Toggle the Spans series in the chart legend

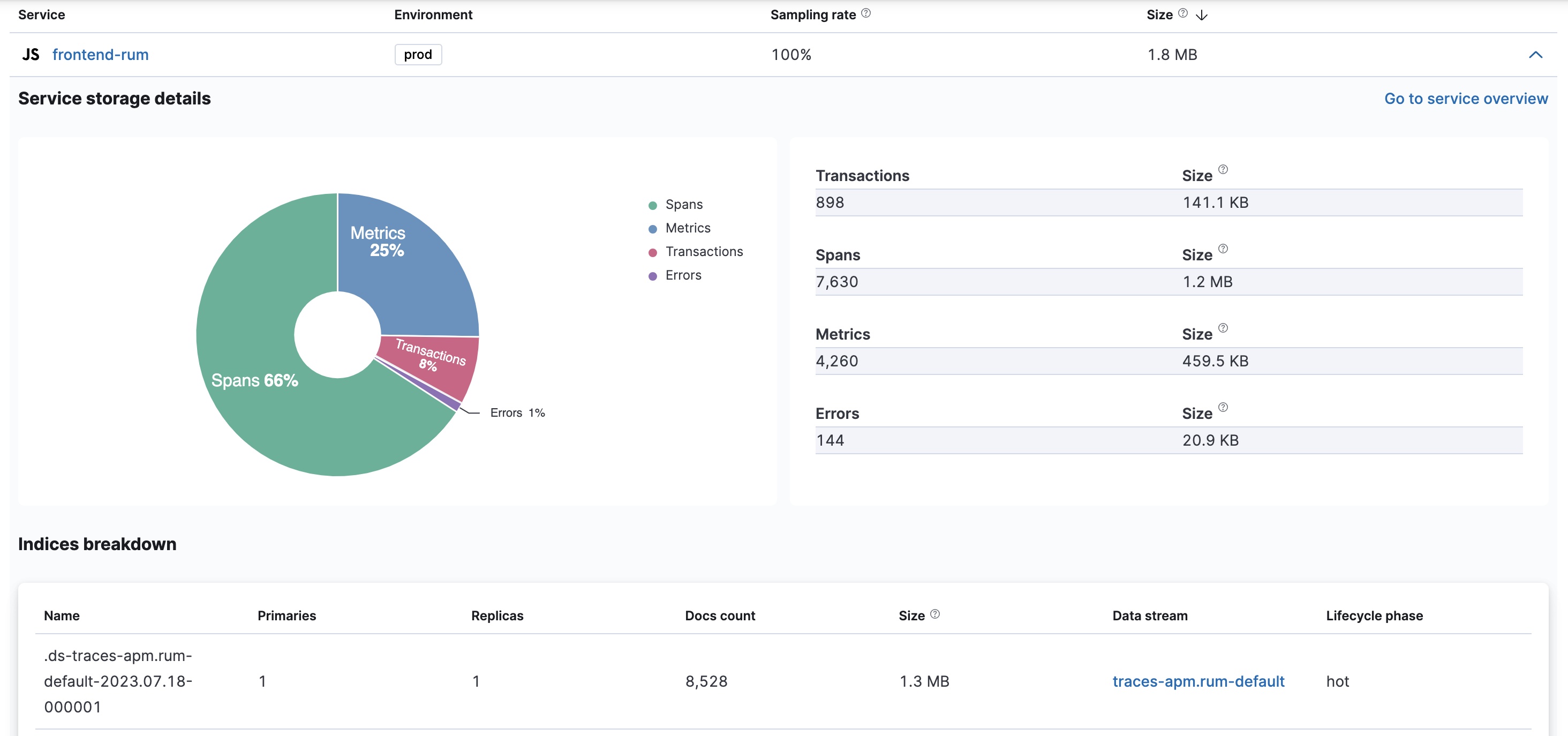point(683,204)
